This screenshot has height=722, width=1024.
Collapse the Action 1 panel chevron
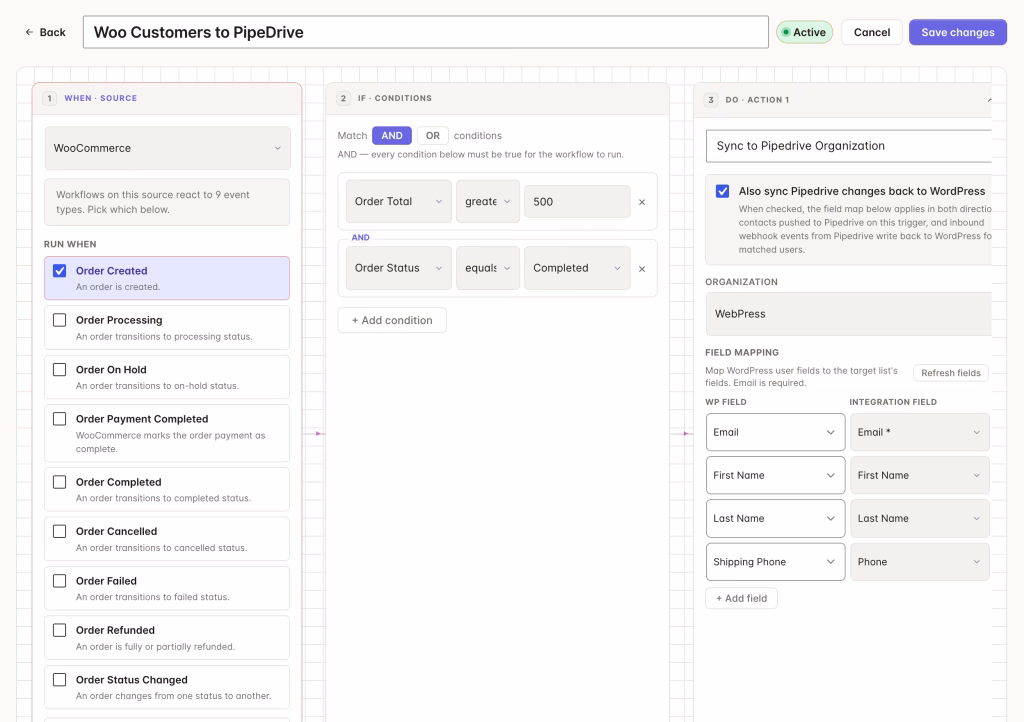tap(989, 100)
